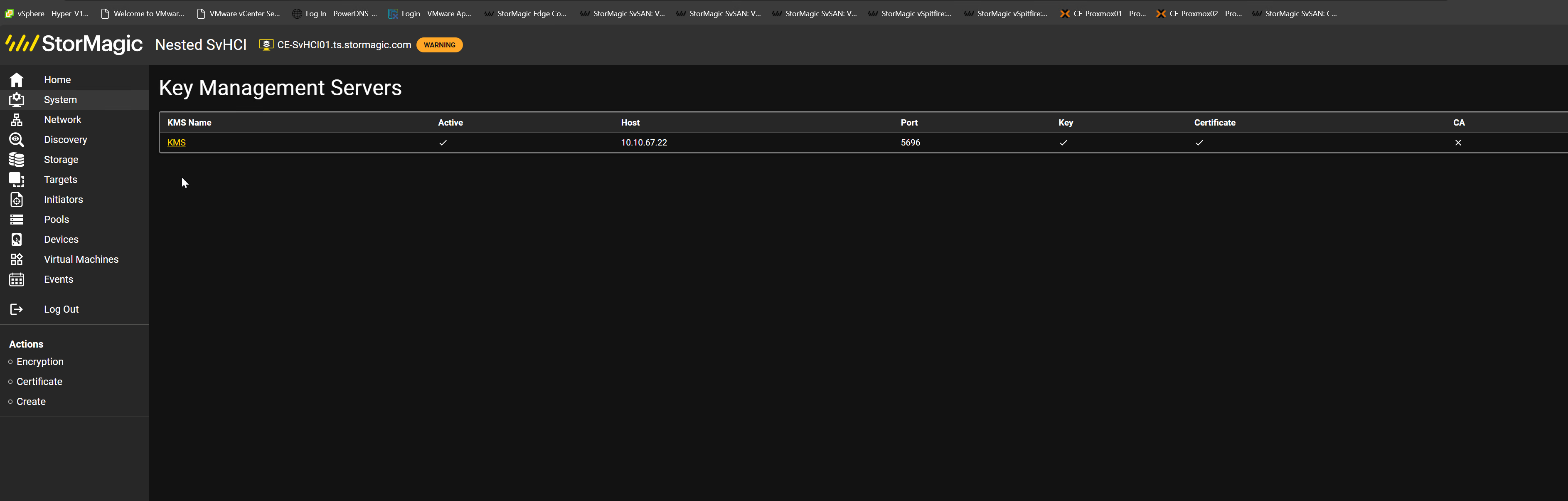Click the Home sidebar icon
Image resolution: width=1568 pixels, height=501 pixels.
(17, 80)
